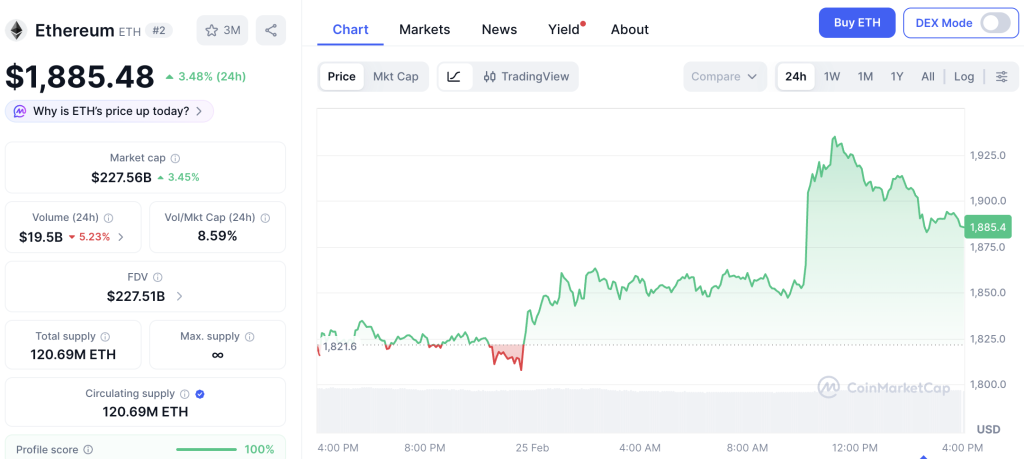This screenshot has width=1024, height=459.
Task: Switch chart to Mkt Cap view
Action: [x=396, y=76]
